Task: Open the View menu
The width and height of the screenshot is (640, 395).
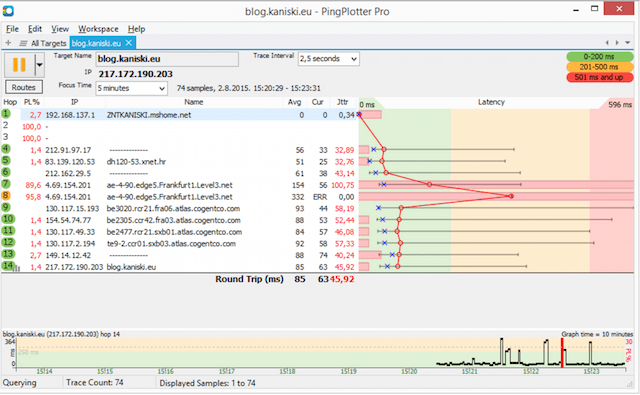Action: 60,29
